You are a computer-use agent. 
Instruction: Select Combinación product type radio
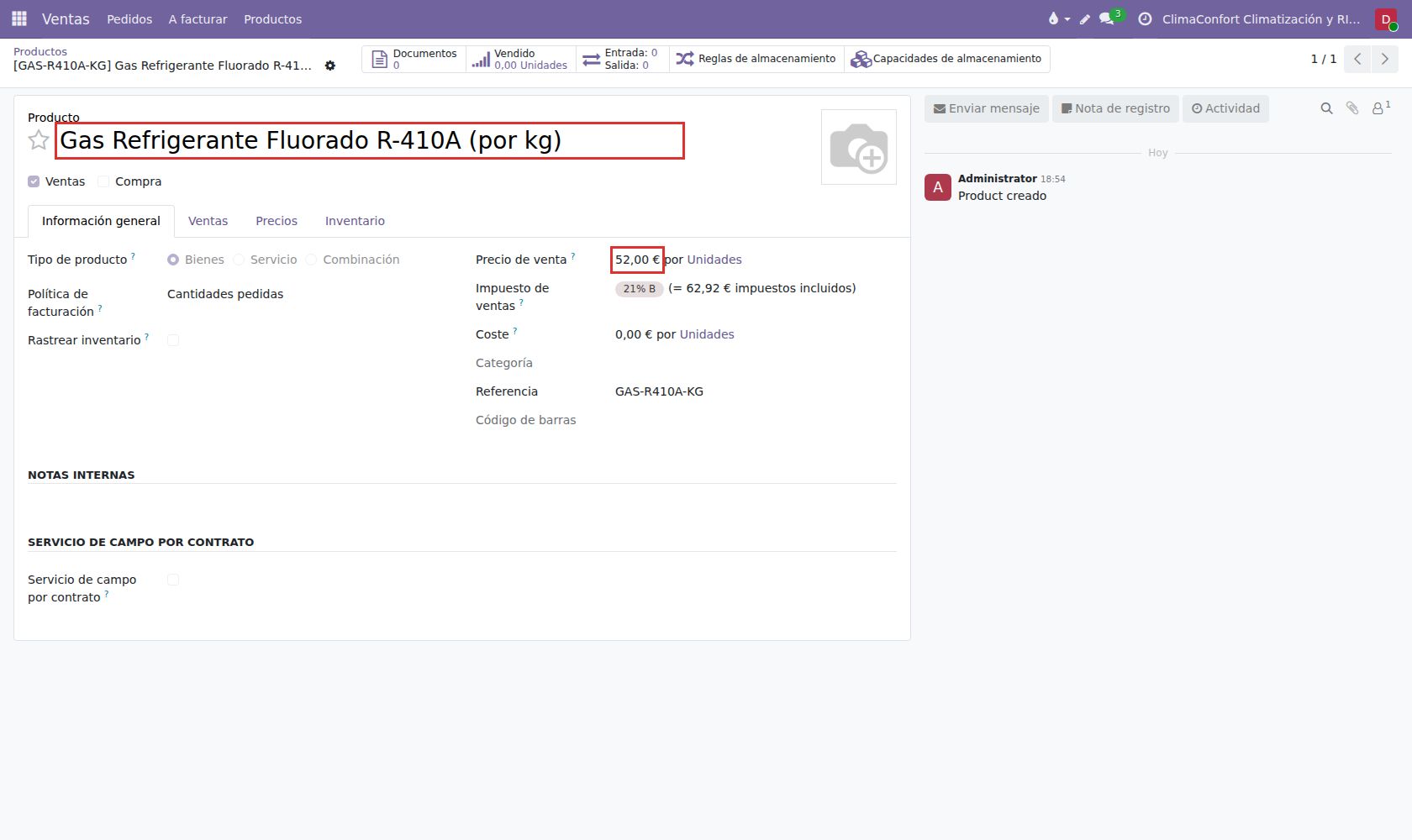[311, 260]
